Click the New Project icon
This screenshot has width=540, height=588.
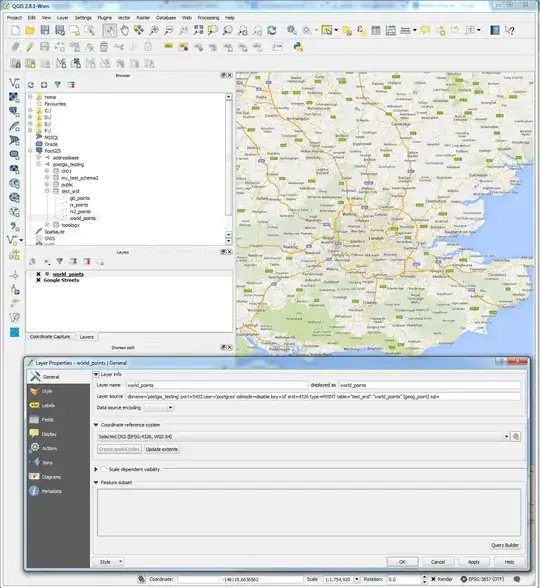pos(15,30)
